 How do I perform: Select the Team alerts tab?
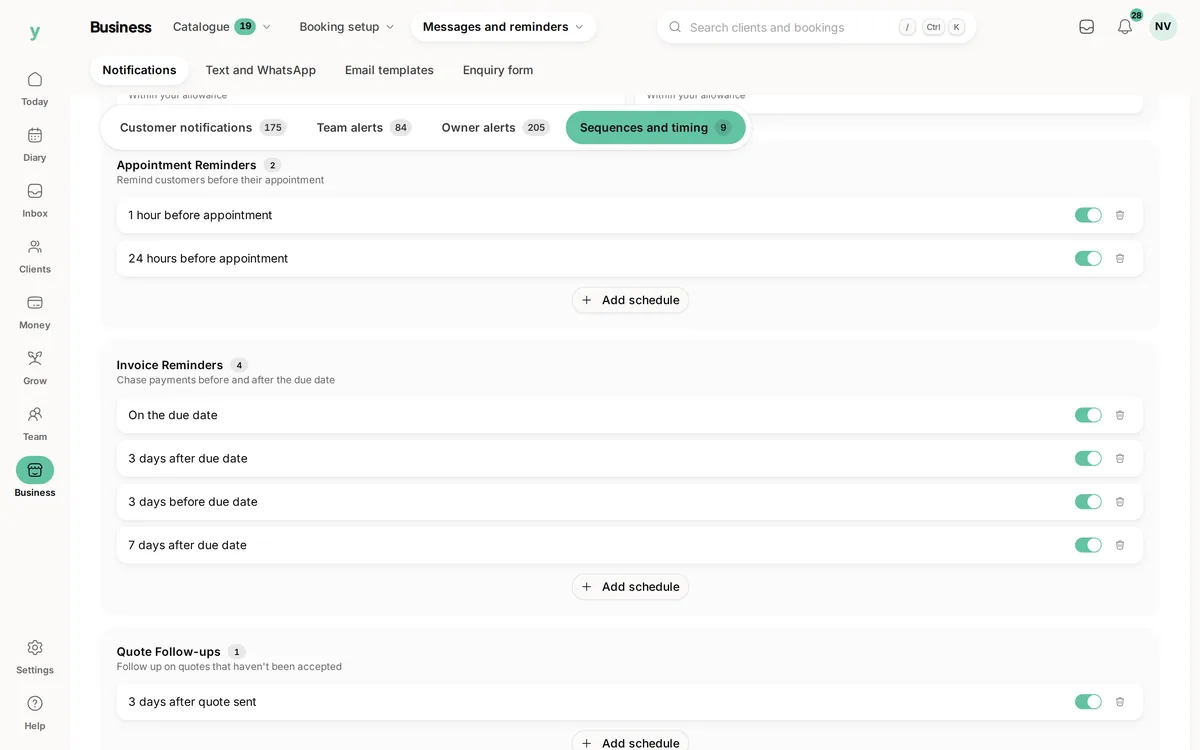coord(364,127)
